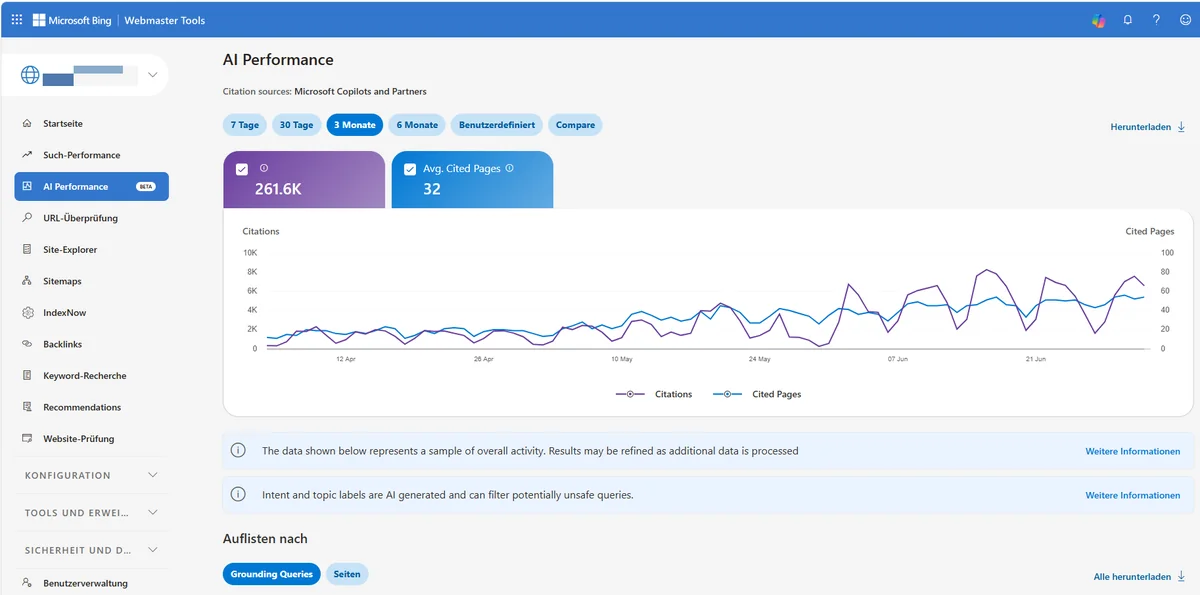
Task: Click the Webmaster Tools title
Action: pyautogui.click(x=164, y=20)
